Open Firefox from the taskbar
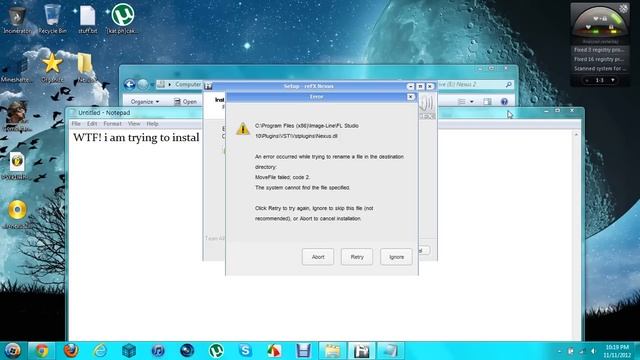The height and width of the screenshot is (360, 640). [x=71, y=351]
